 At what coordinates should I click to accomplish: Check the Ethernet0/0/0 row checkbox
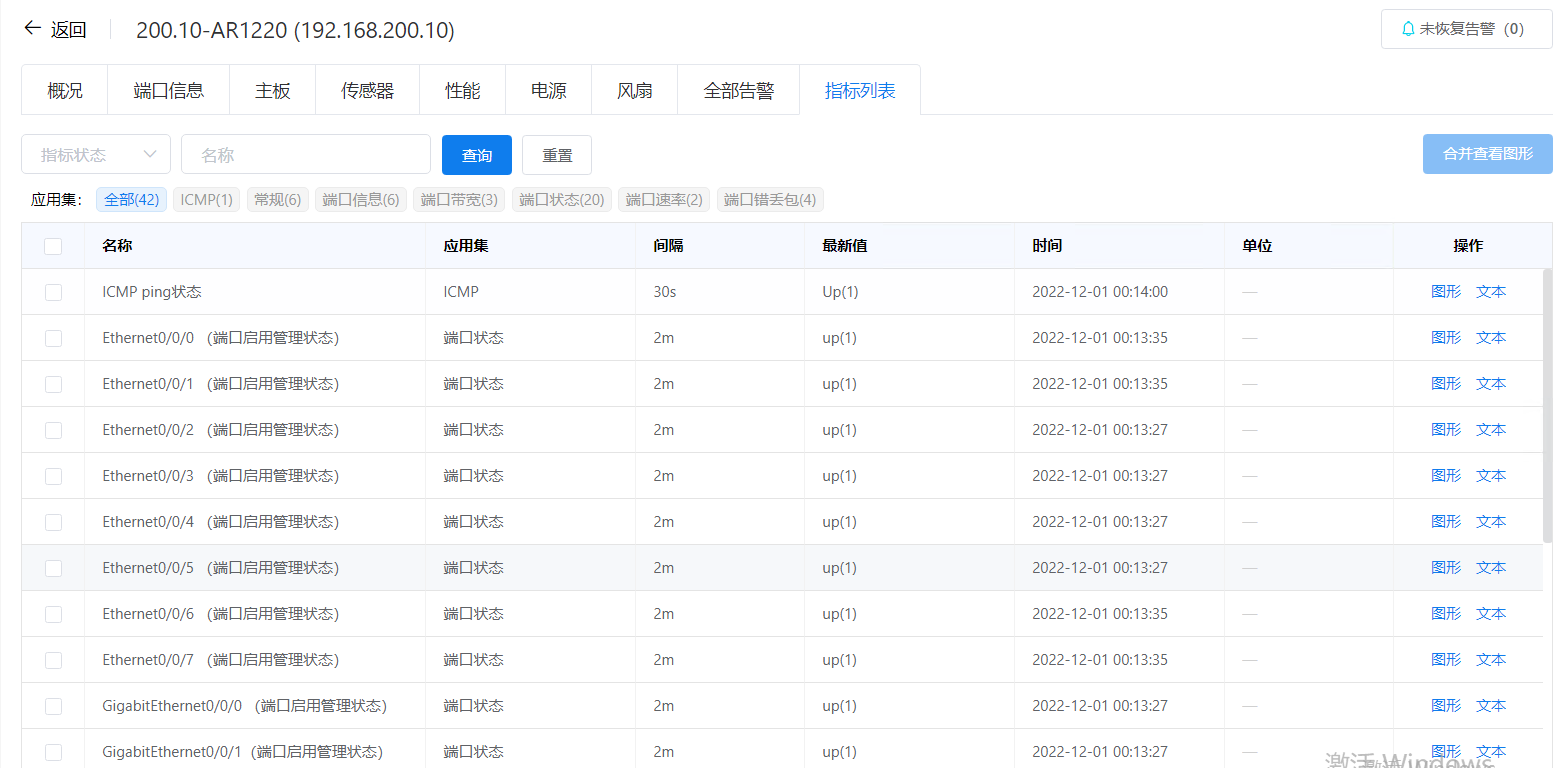click(x=53, y=338)
